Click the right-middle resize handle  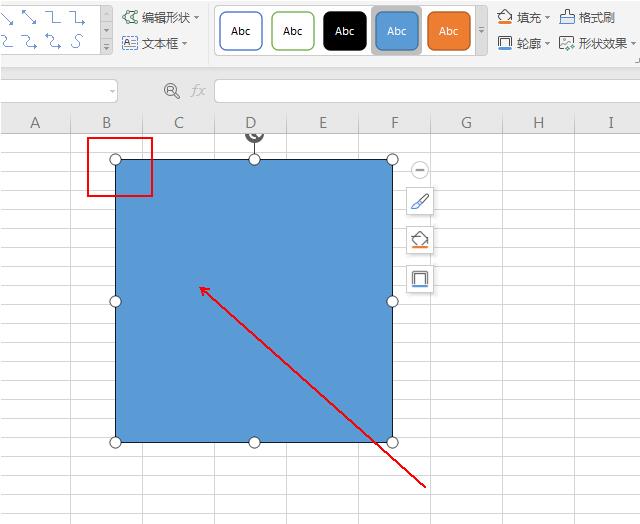click(392, 301)
